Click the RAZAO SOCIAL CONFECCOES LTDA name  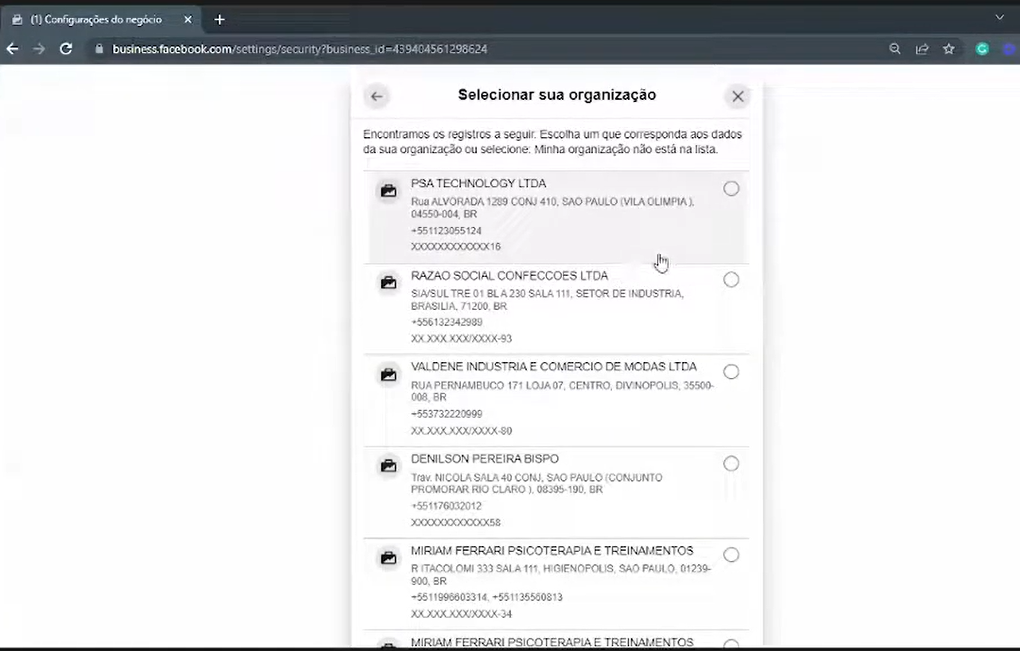pos(509,276)
